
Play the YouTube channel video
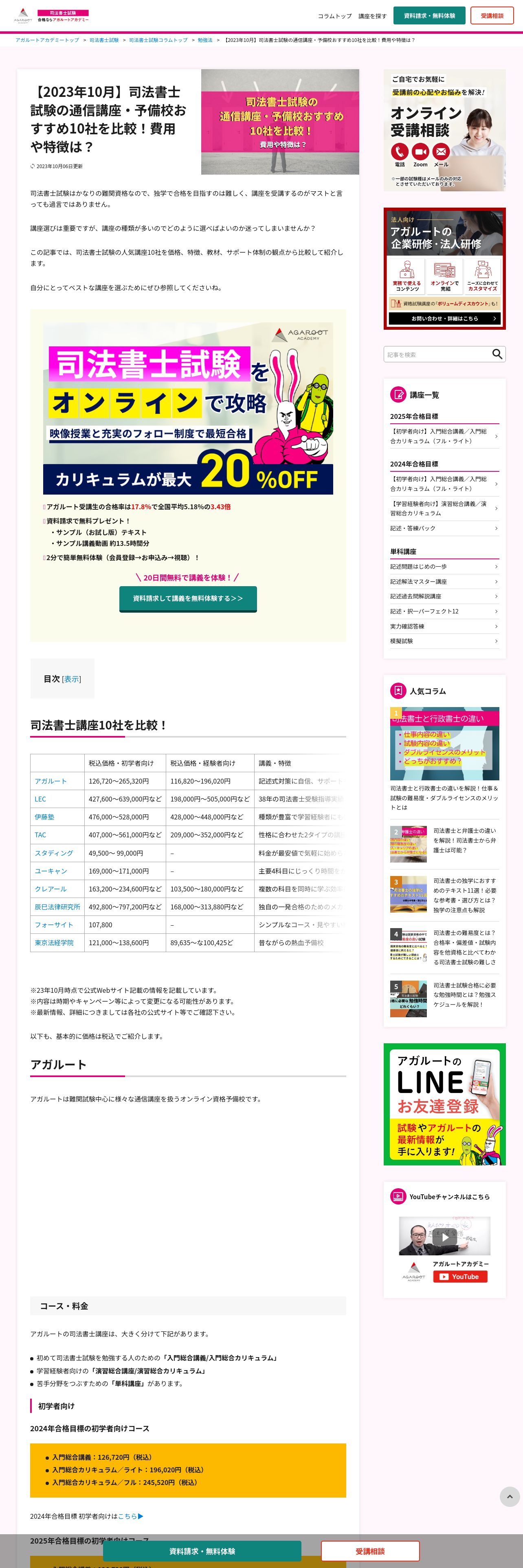coord(444,1237)
